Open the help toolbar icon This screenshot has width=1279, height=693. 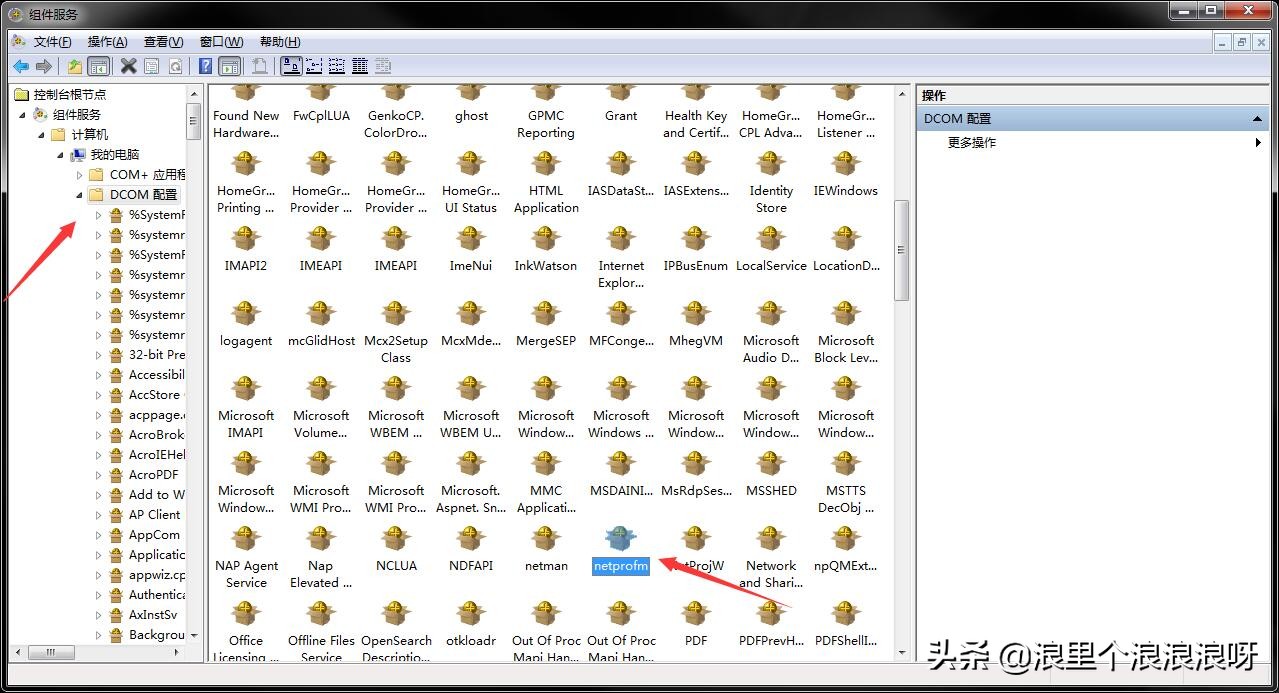tap(205, 66)
